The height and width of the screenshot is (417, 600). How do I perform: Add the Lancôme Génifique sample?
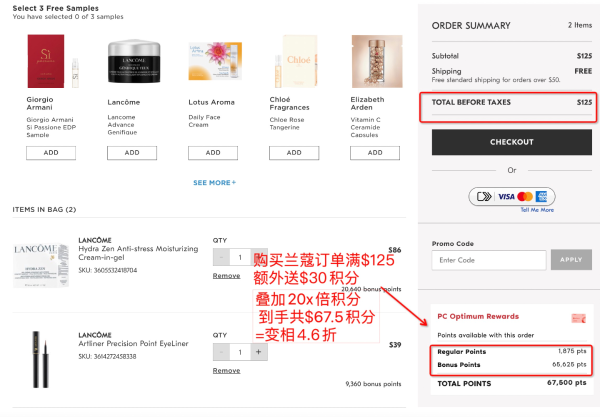(x=132, y=152)
